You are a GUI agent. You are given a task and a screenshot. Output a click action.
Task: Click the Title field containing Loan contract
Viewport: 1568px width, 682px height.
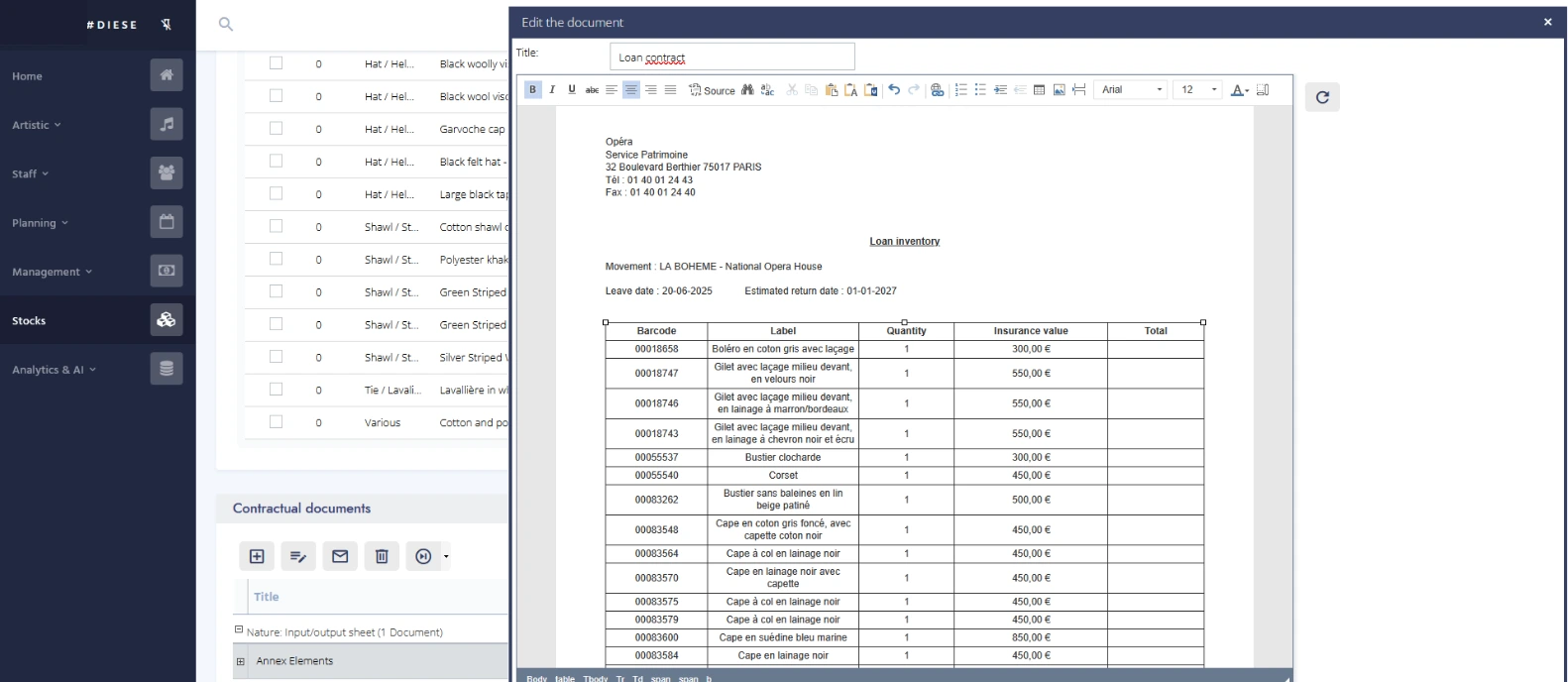(x=731, y=57)
